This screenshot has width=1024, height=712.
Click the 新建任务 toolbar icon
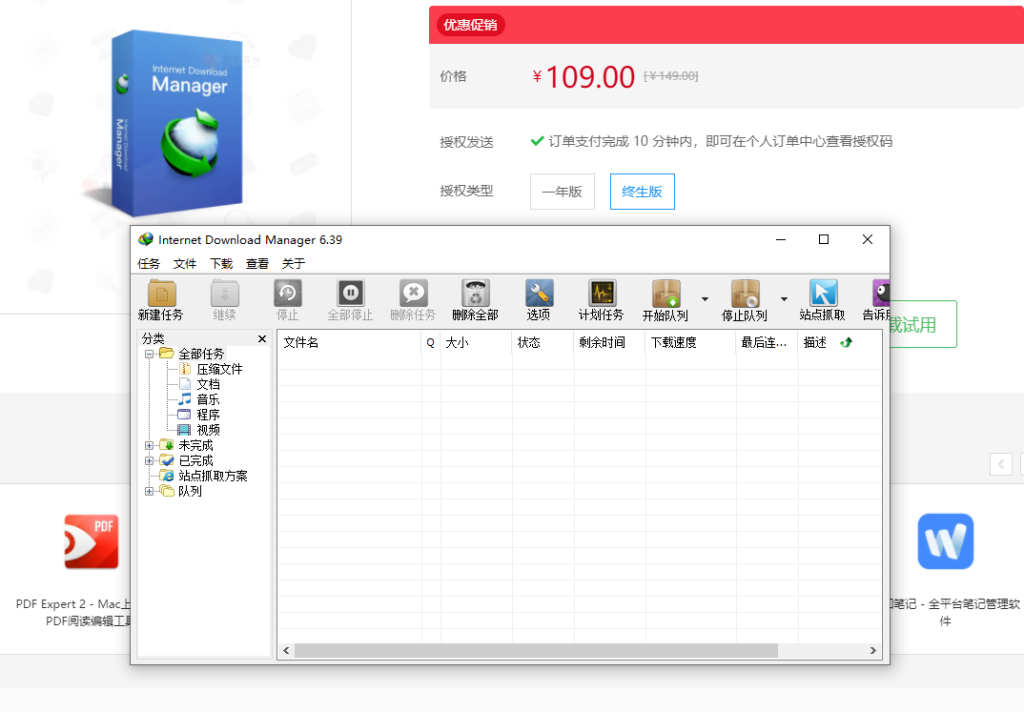coord(161,293)
